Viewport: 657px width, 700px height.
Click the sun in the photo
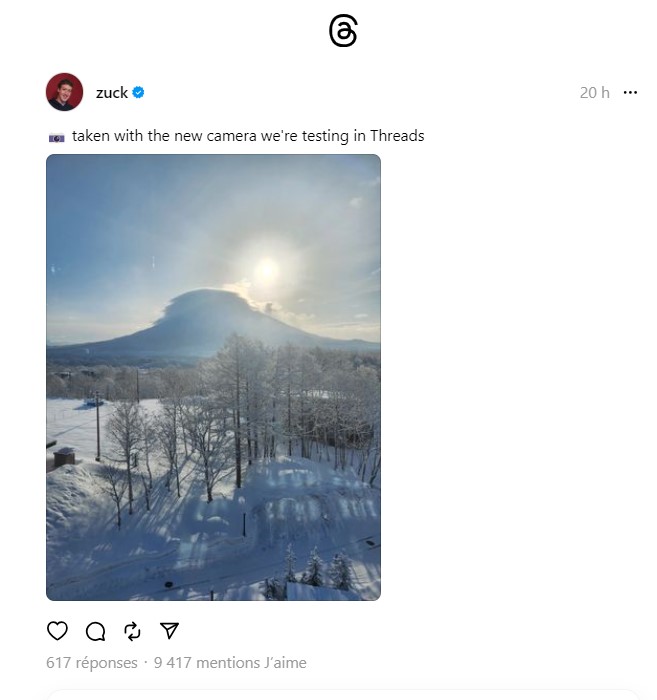[266, 270]
